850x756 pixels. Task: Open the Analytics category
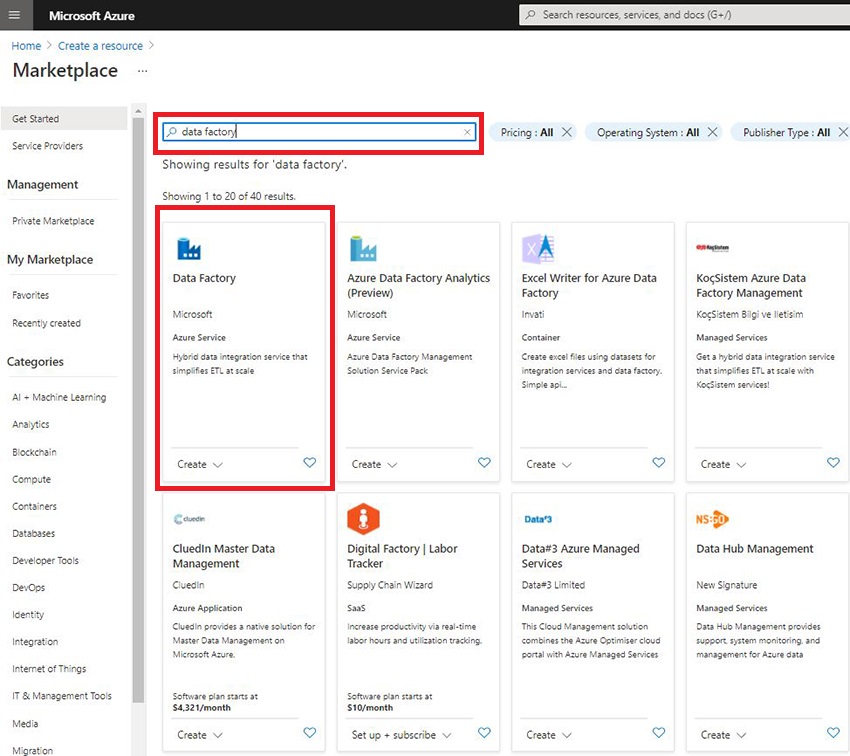coord(31,425)
